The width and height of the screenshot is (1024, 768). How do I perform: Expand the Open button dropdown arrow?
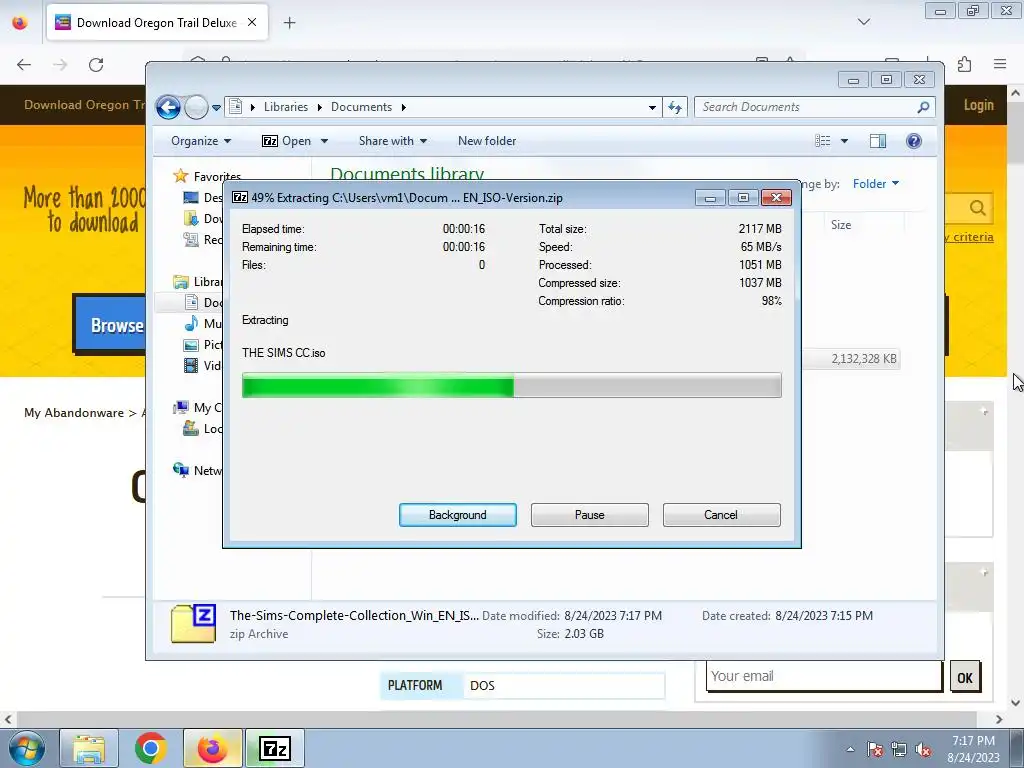point(324,141)
